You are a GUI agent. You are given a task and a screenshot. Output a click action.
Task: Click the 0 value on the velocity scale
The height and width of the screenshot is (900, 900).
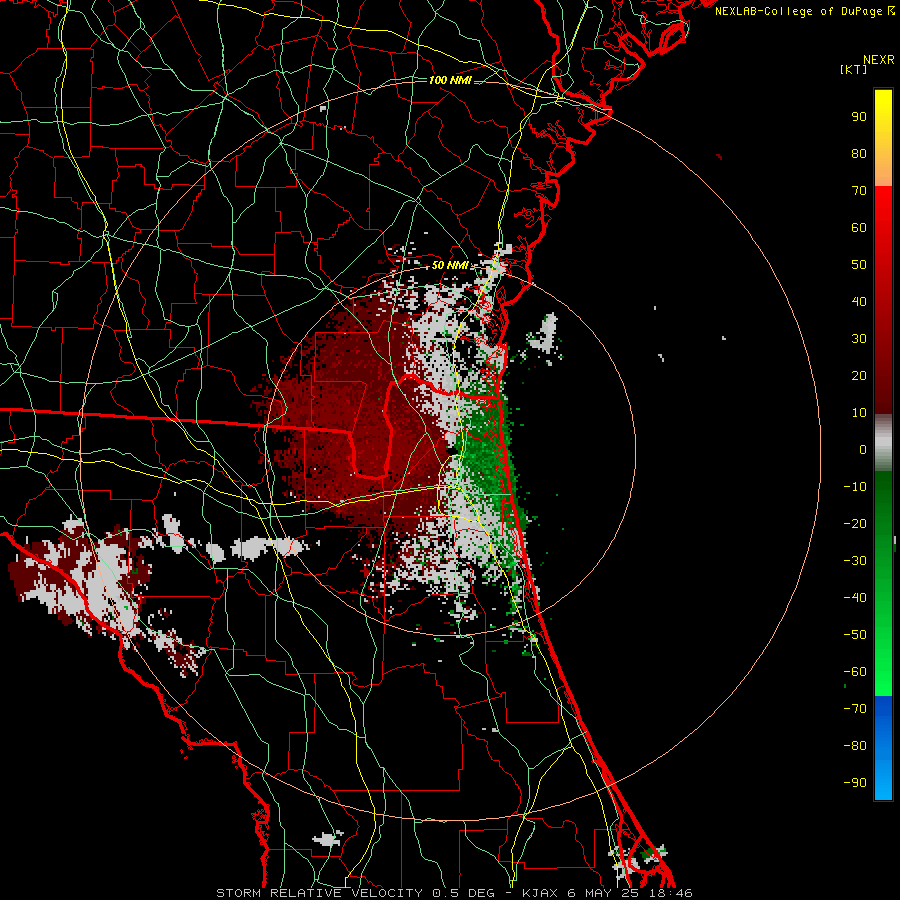tap(863, 450)
